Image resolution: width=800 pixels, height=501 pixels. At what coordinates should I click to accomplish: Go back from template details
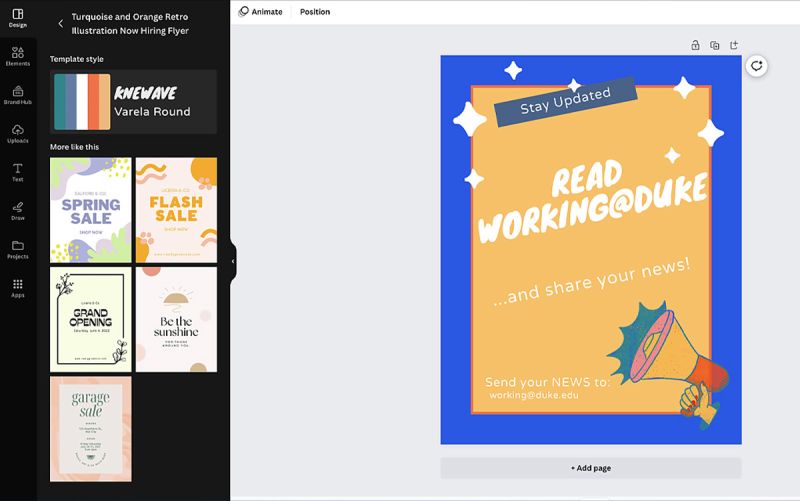pos(61,23)
